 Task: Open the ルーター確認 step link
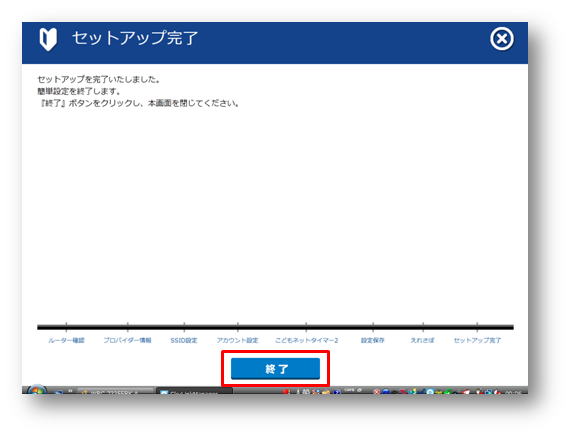66,340
